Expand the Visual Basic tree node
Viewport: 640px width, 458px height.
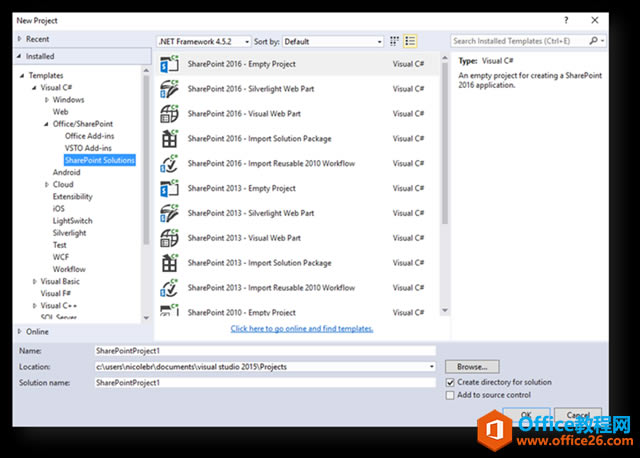click(35, 281)
